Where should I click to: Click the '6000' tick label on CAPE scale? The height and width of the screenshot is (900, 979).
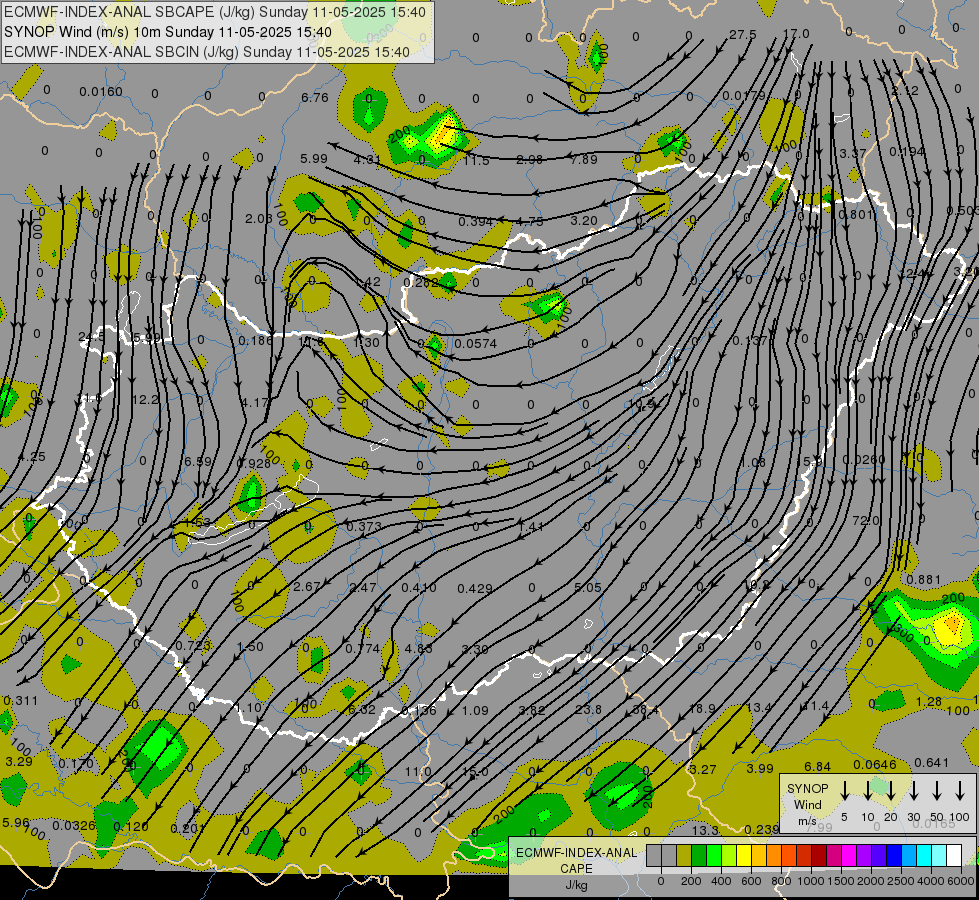click(961, 881)
